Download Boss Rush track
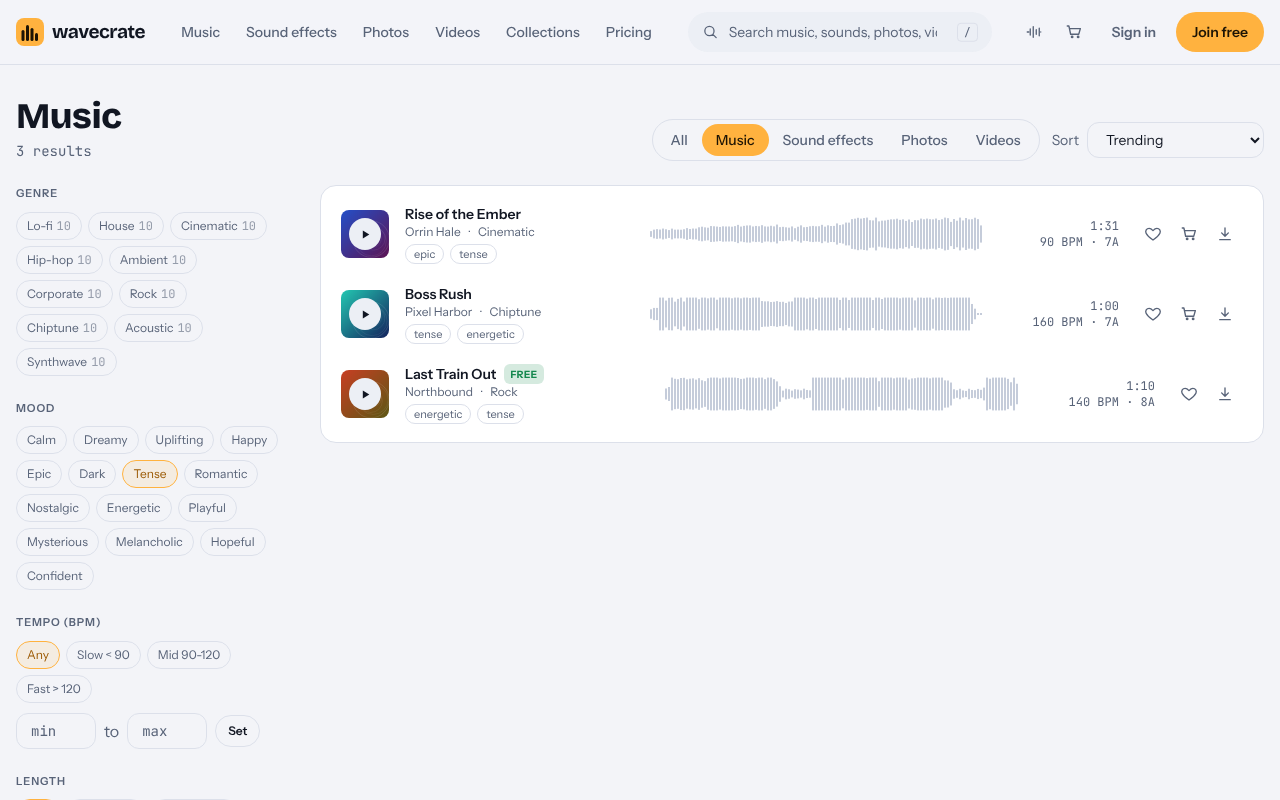This screenshot has width=1280, height=800. (1225, 314)
